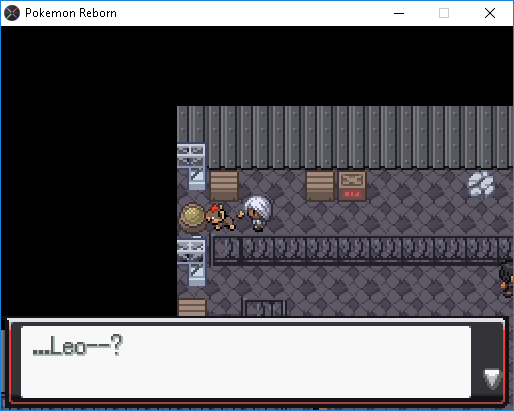Click the "...Leo--?" dialogue text
The height and width of the screenshot is (411, 514).
point(78,346)
